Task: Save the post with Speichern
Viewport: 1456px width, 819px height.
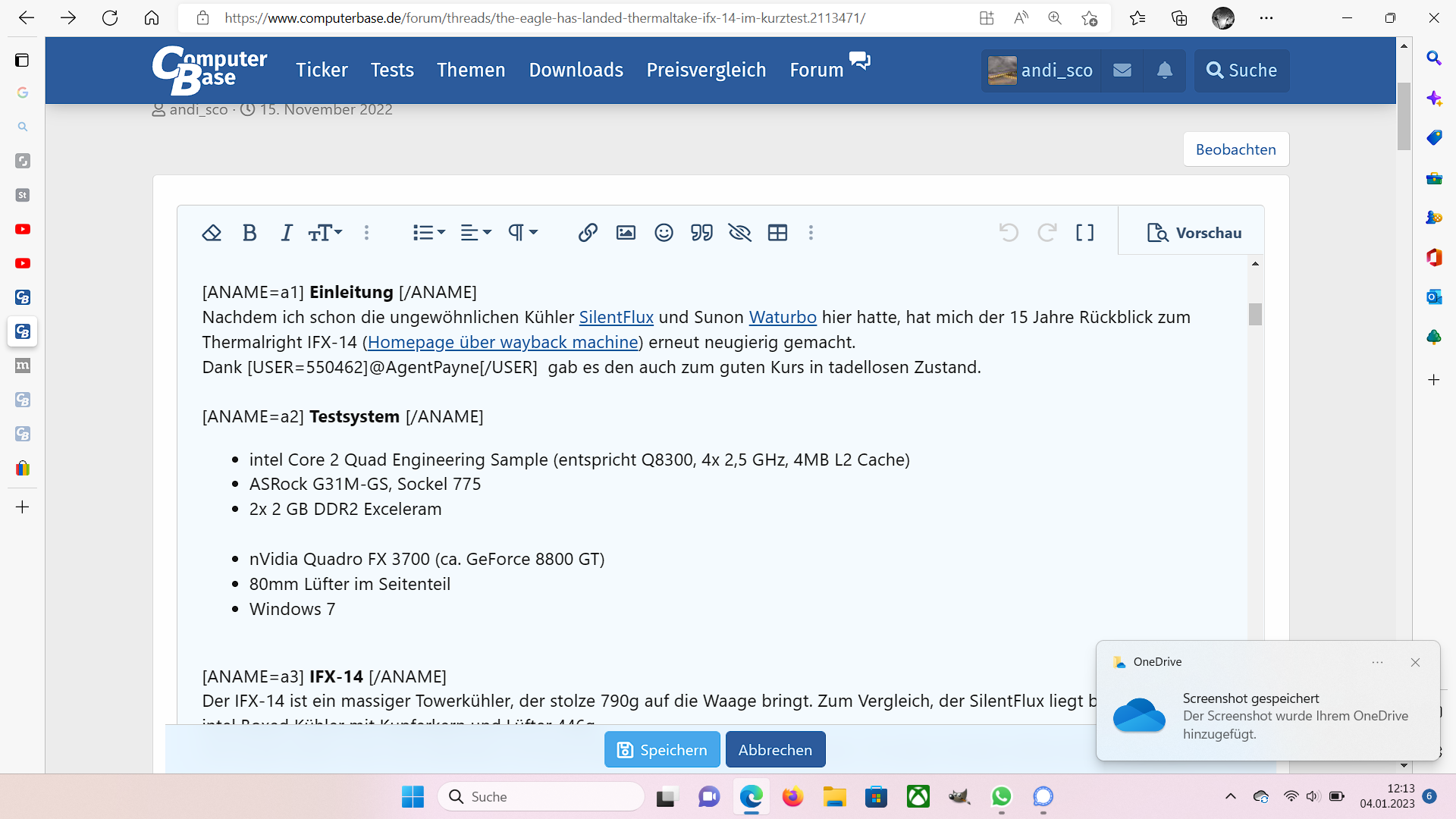Action: coord(661,750)
